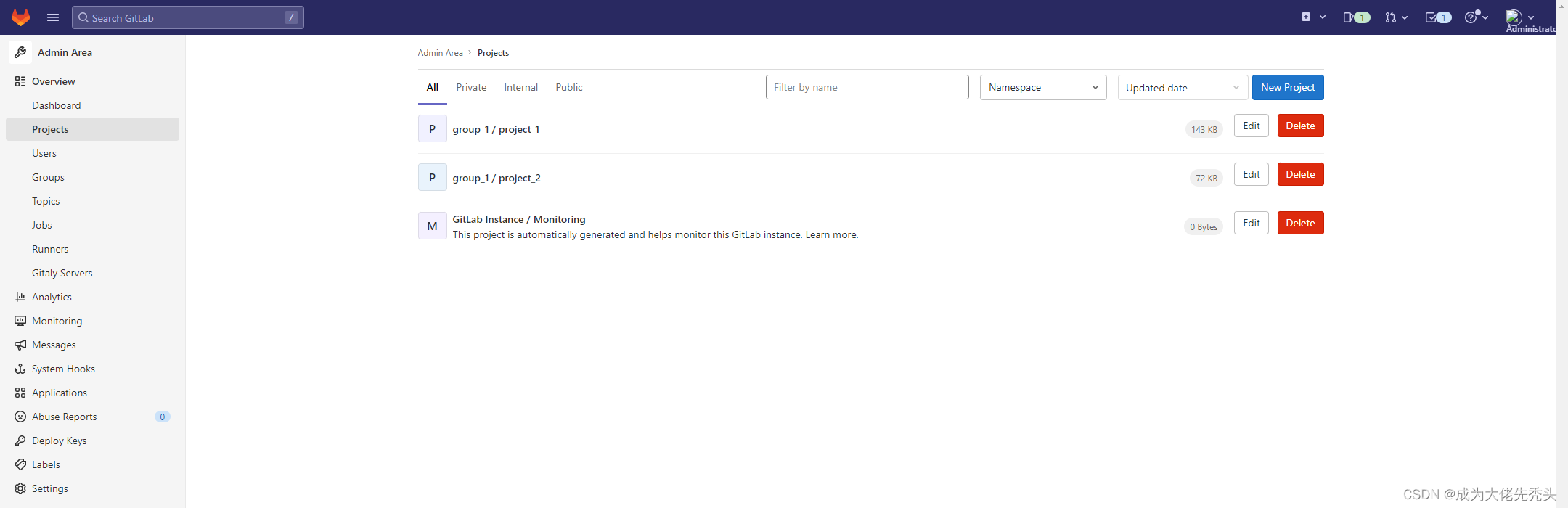
Task: Edit the GitLab Instance / Monitoring project
Action: (1251, 223)
